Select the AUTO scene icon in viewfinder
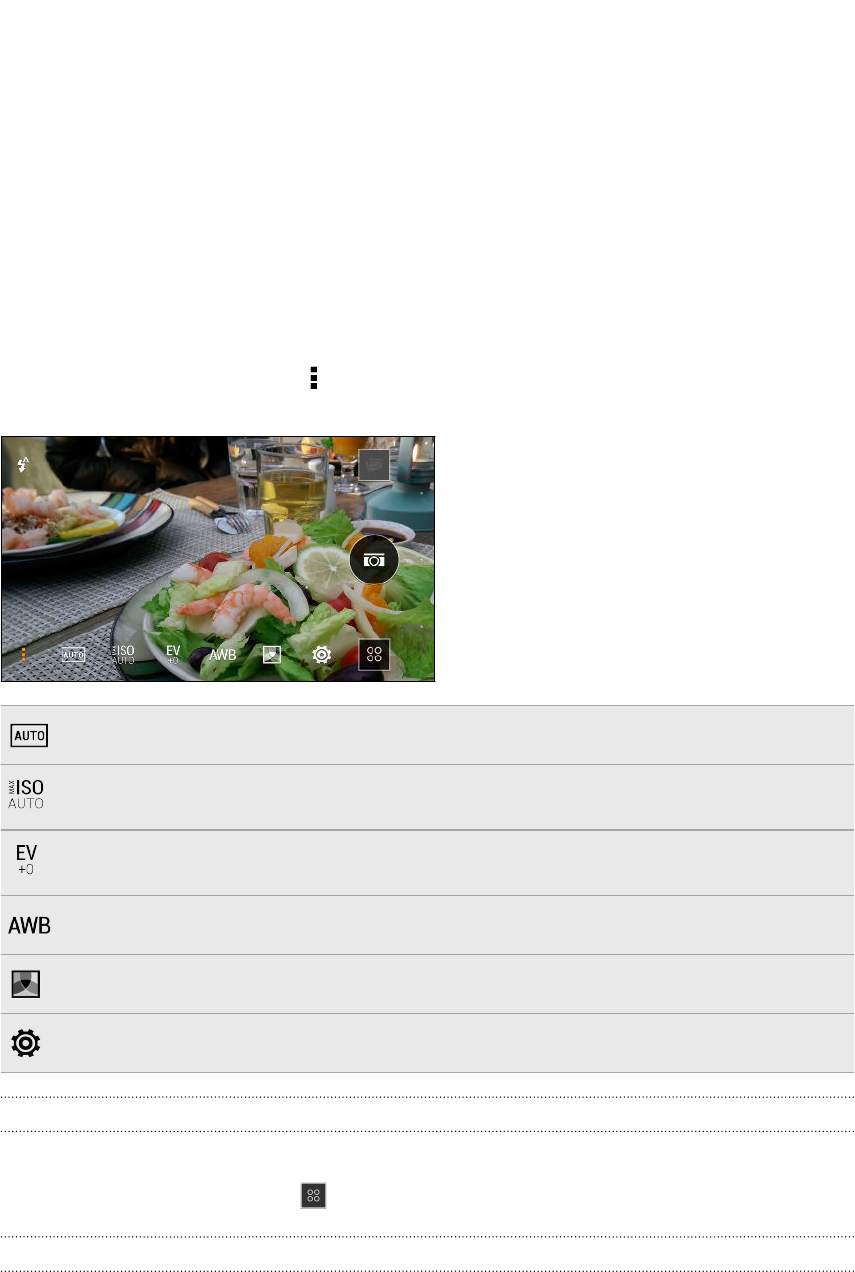Image resolution: width=855 pixels, height=1272 pixels. tap(74, 655)
